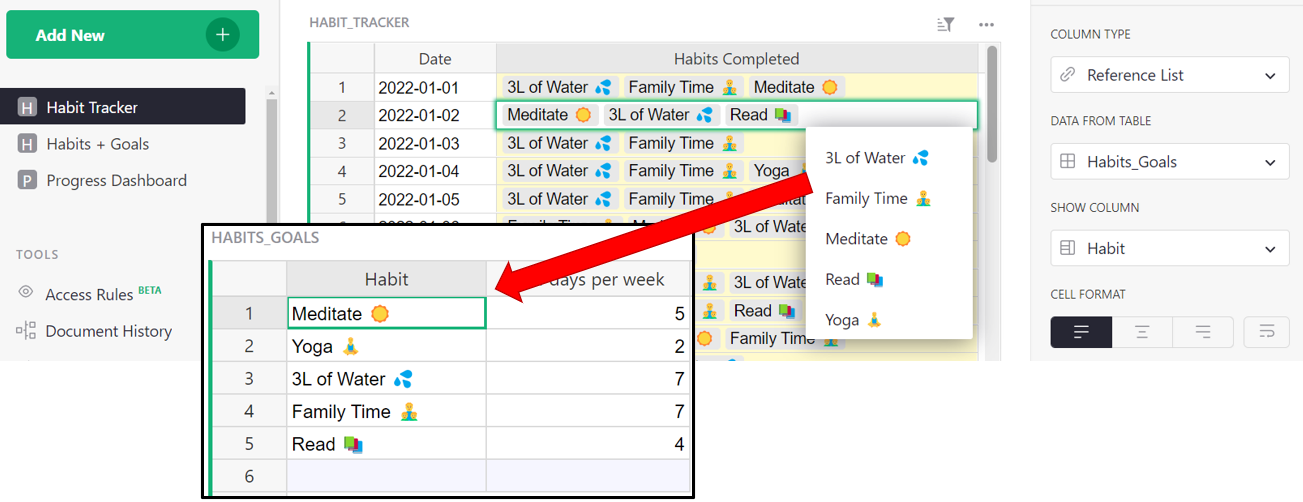
Task: Click the plus icon on Add New
Action: click(x=222, y=35)
